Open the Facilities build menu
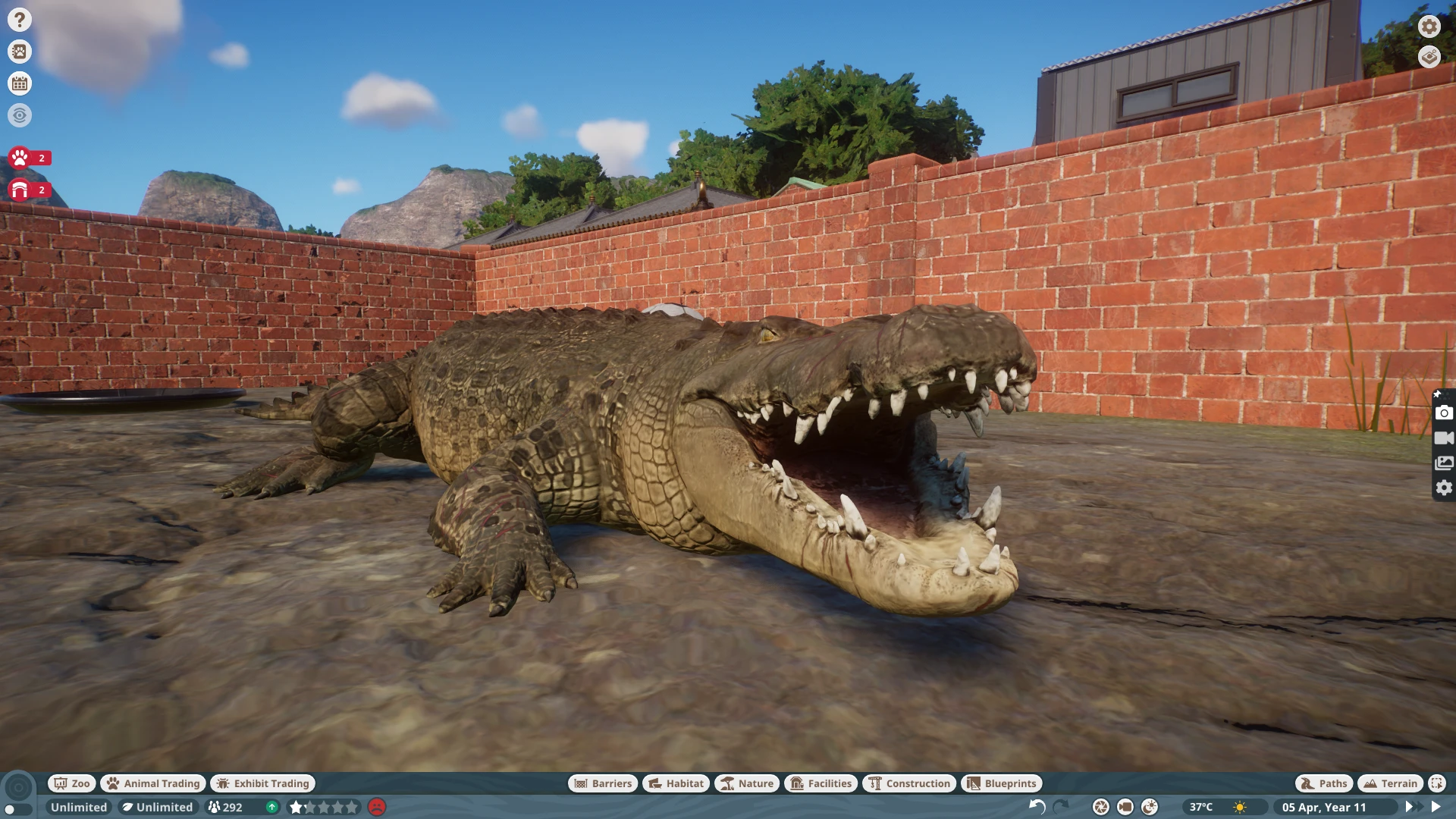Screen dimensions: 1456x819 click(821, 783)
